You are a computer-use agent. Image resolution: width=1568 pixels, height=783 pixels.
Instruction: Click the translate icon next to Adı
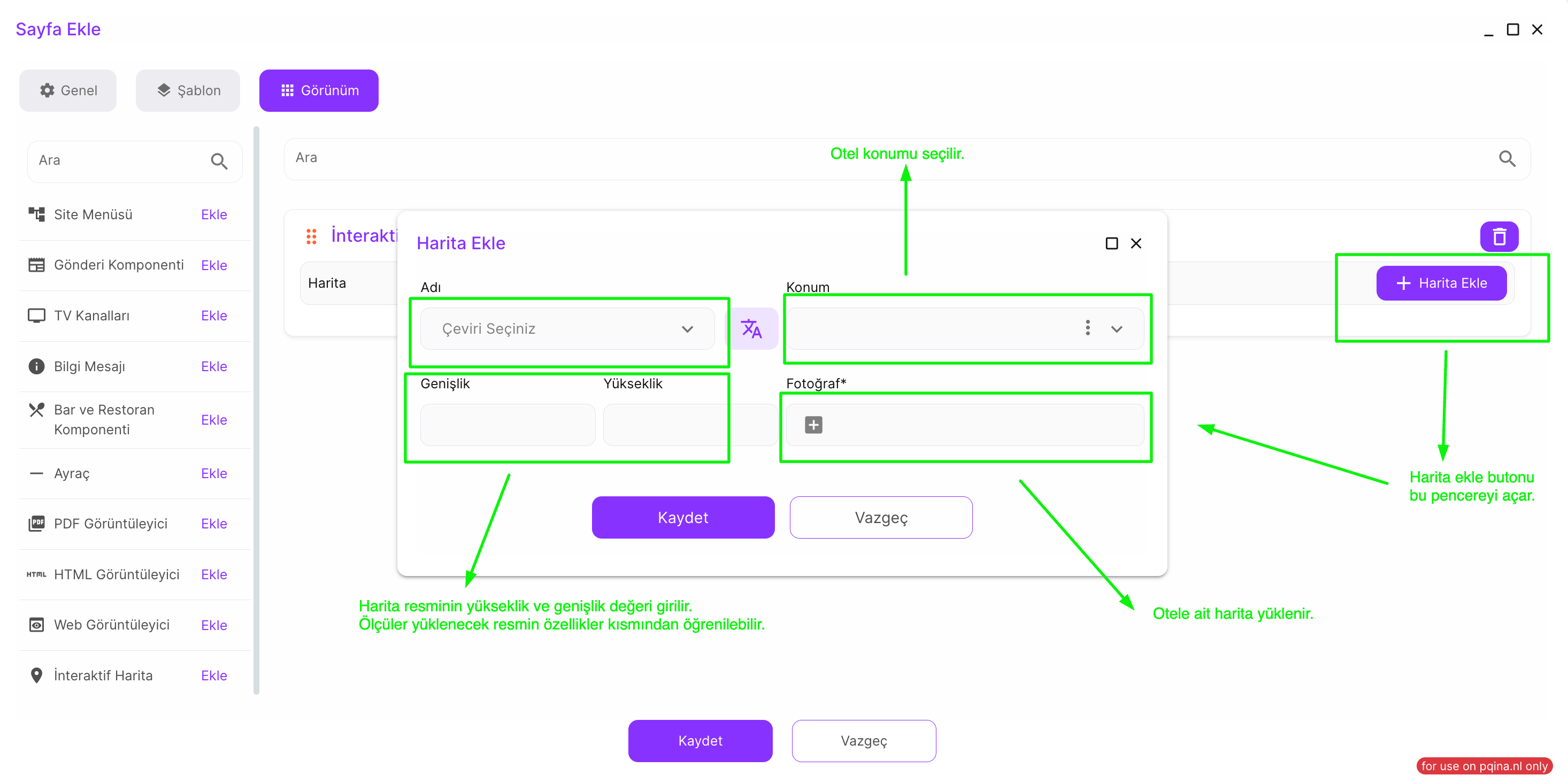752,329
